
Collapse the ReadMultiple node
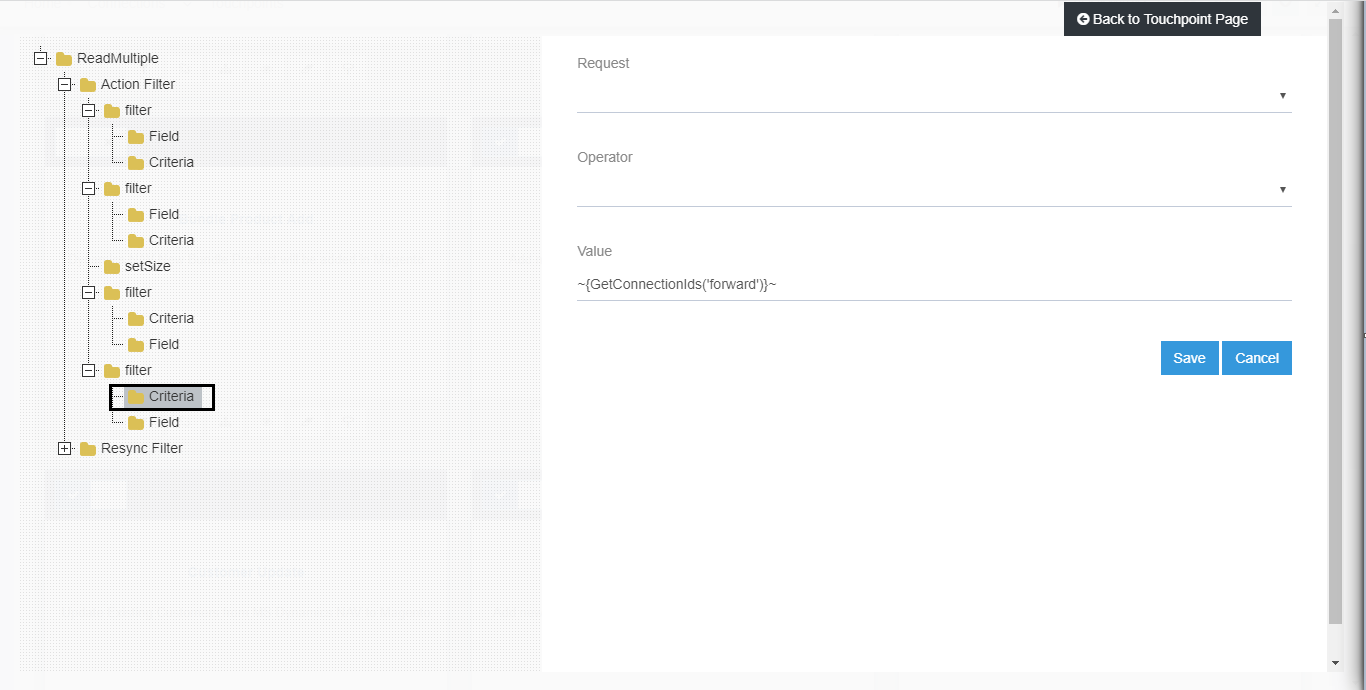[x=40, y=58]
